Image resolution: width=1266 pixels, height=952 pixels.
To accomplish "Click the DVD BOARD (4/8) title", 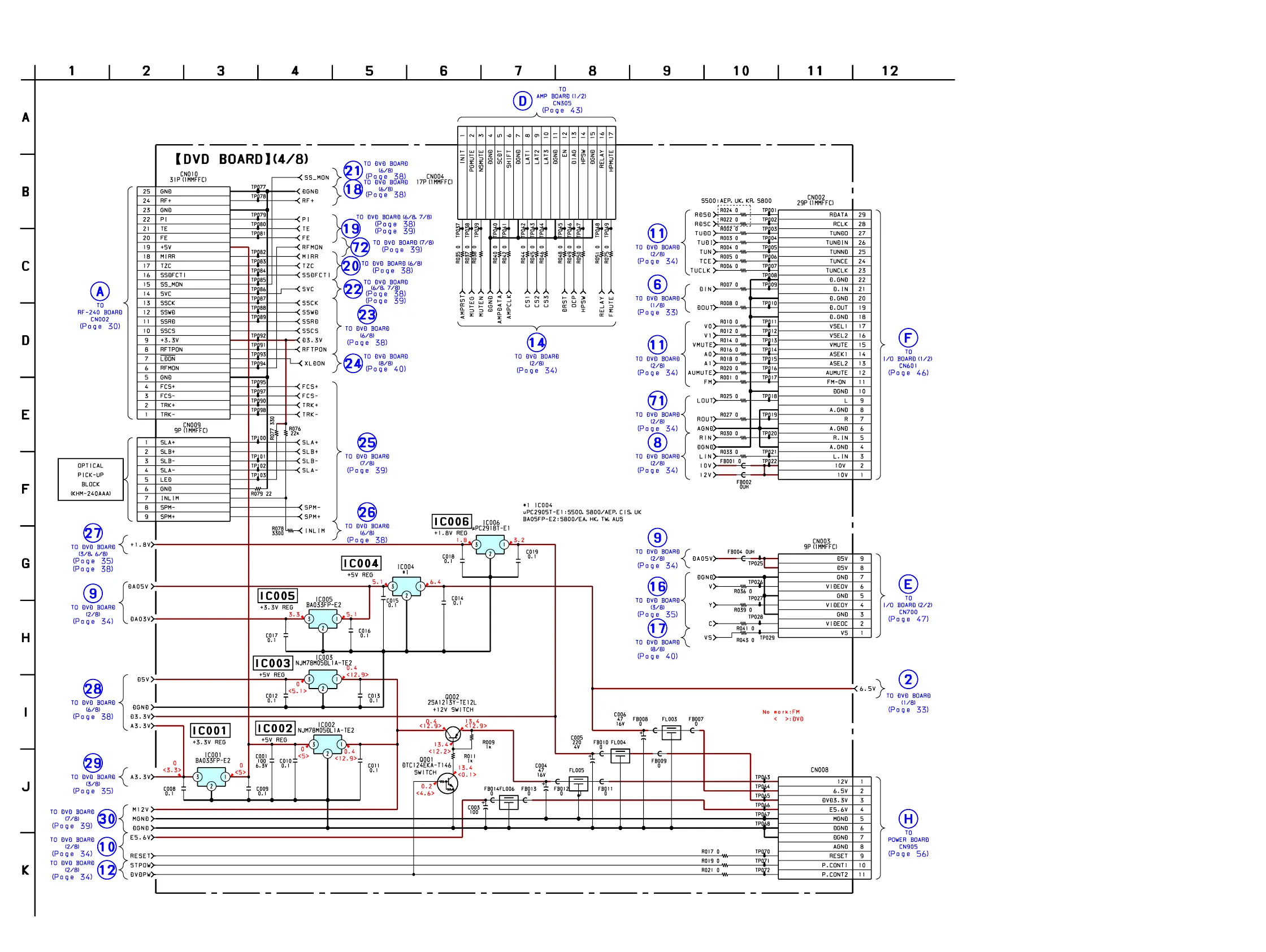I will point(241,159).
